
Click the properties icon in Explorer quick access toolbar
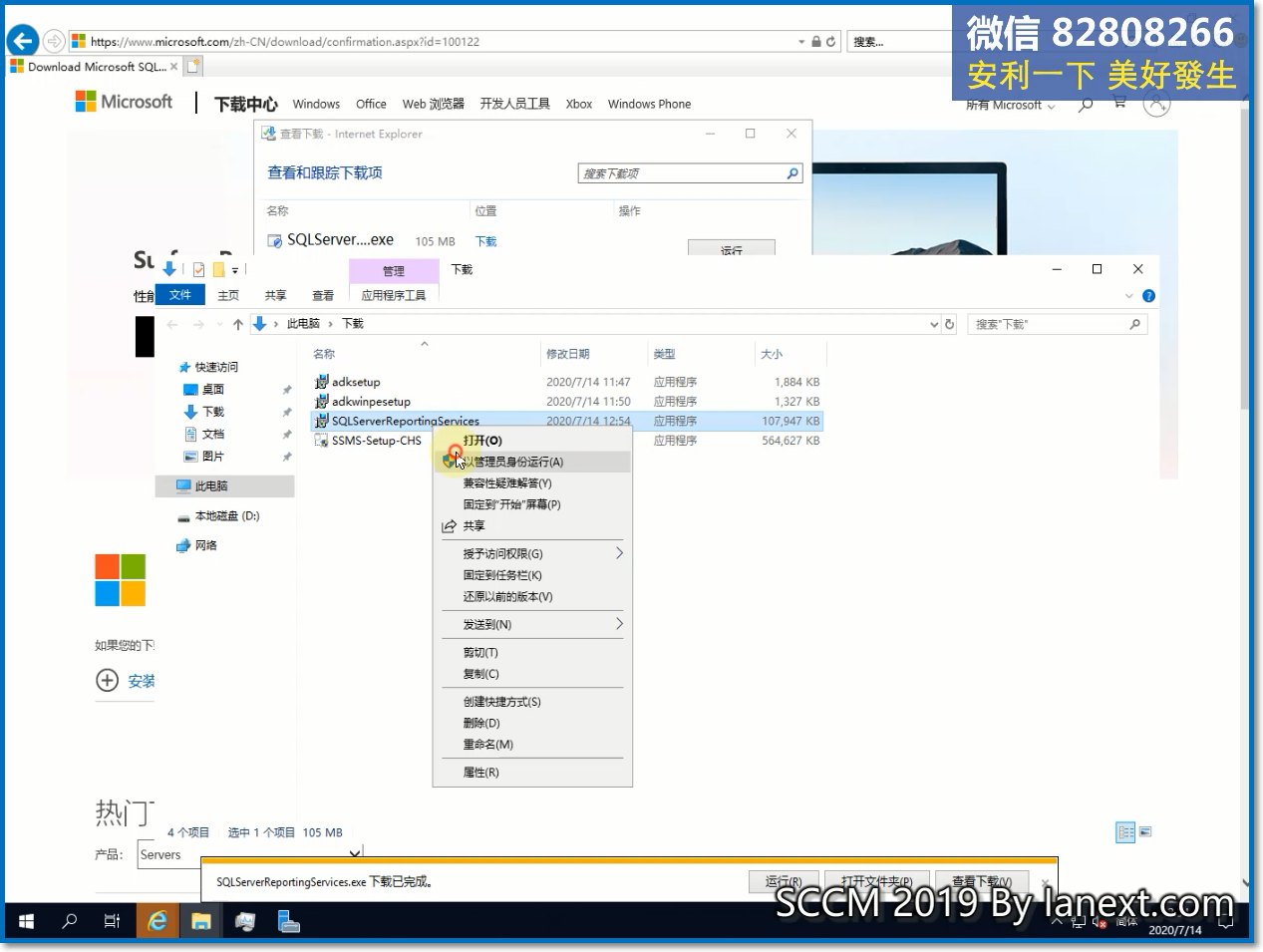click(x=198, y=269)
